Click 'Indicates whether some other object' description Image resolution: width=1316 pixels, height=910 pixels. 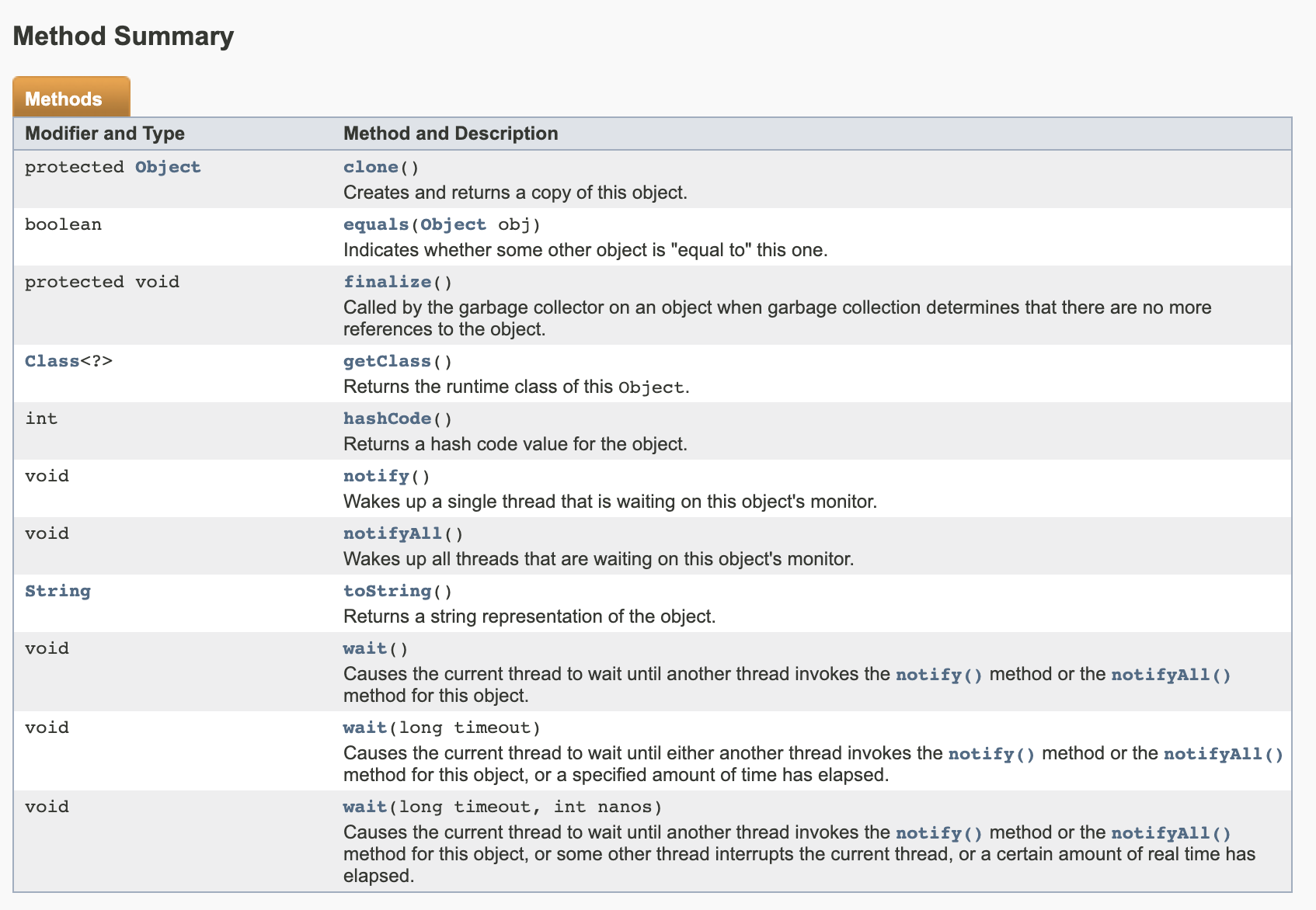point(585,250)
